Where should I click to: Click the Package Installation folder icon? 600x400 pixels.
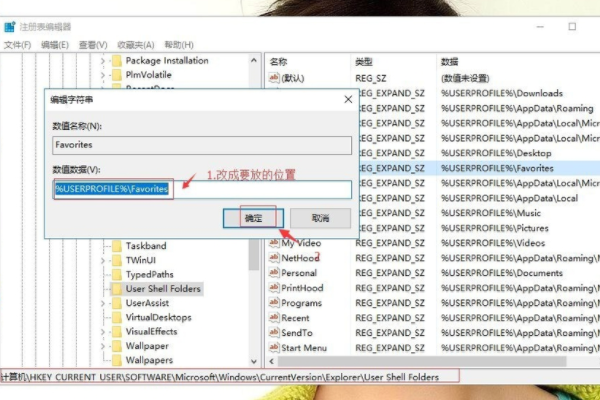tap(117, 60)
